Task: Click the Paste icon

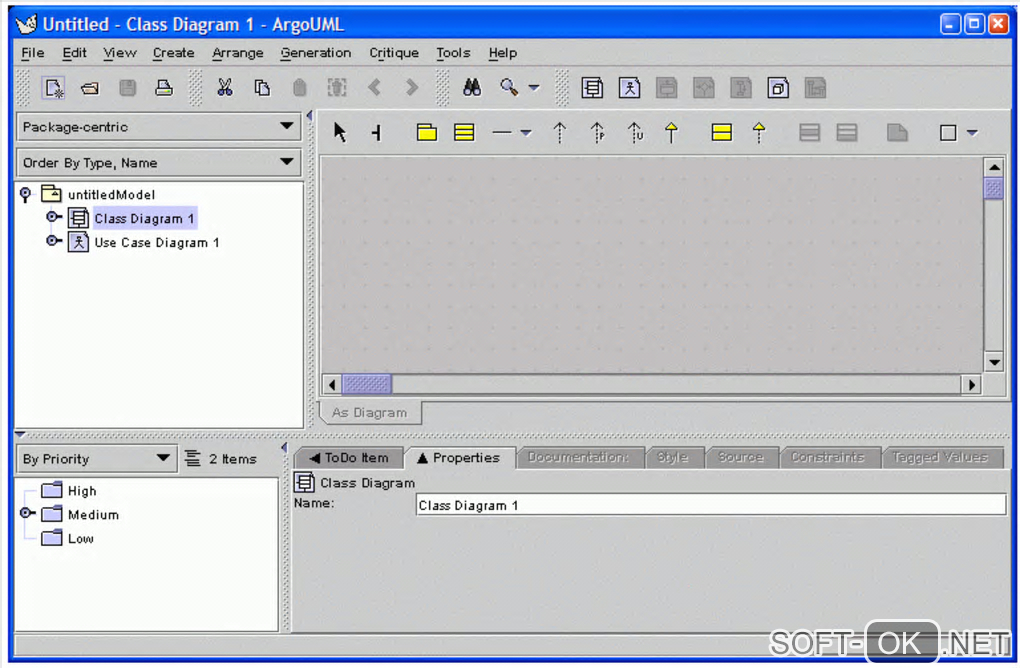Action: coord(299,88)
